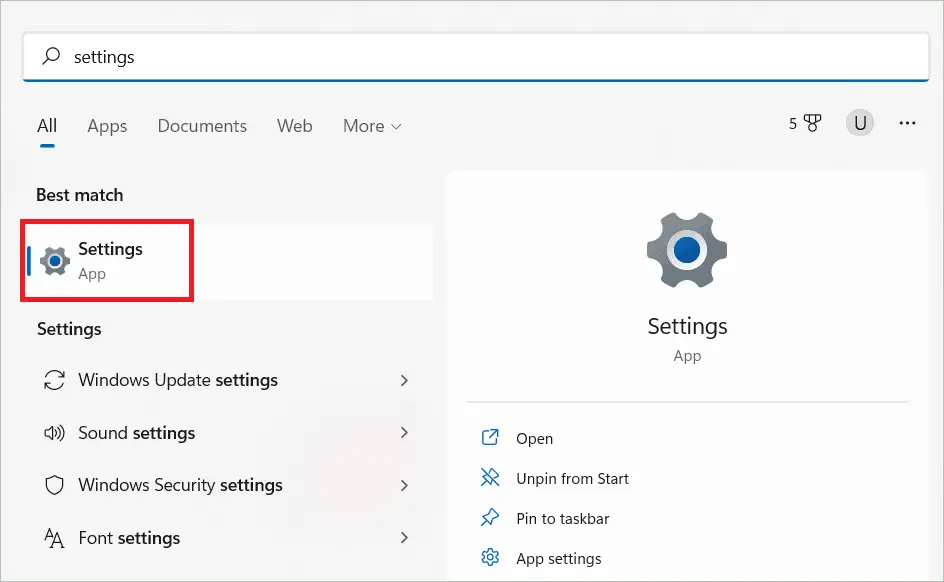Click the Best match heading
This screenshot has height=582, width=944.
coord(79,195)
